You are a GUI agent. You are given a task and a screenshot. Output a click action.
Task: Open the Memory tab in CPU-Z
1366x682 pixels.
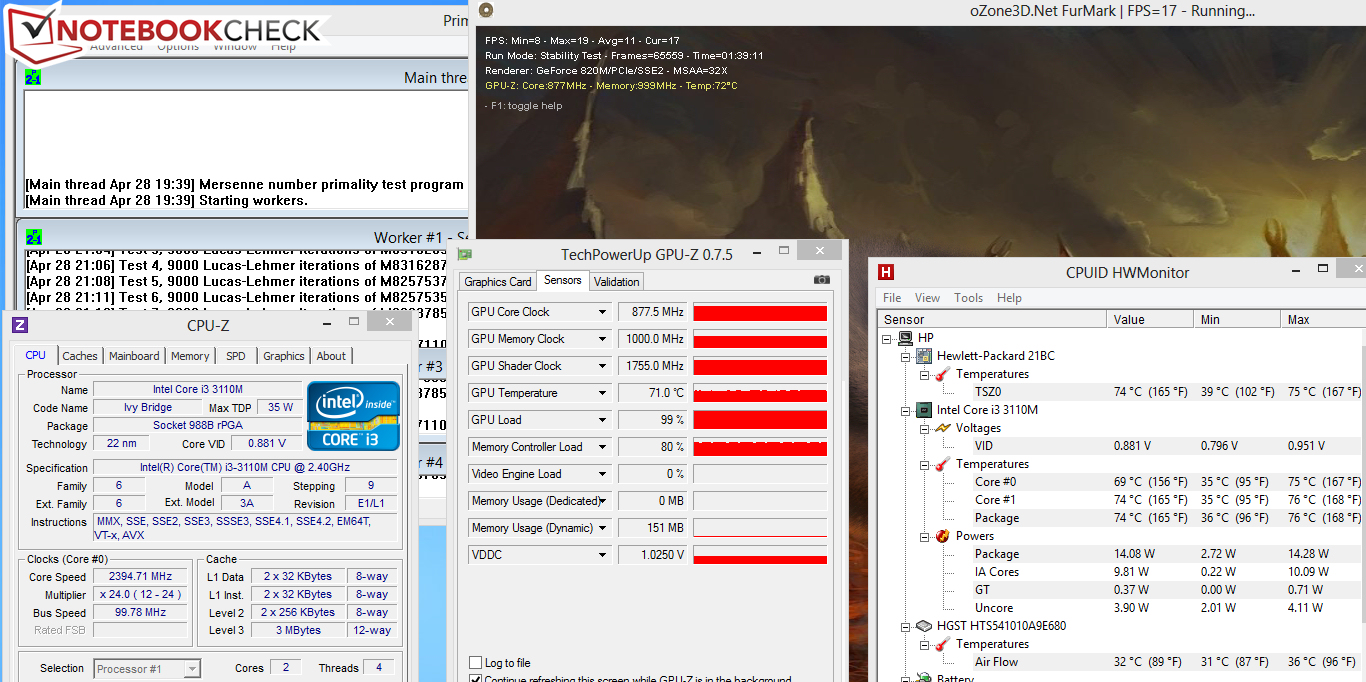(190, 356)
